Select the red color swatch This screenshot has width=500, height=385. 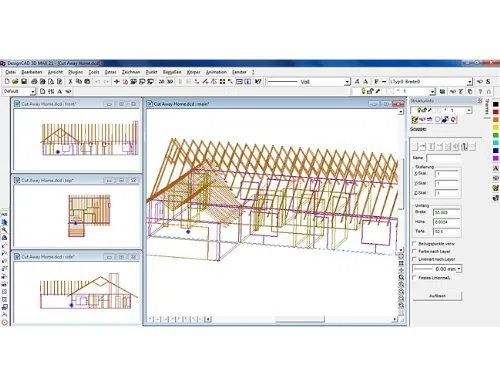coord(496,112)
